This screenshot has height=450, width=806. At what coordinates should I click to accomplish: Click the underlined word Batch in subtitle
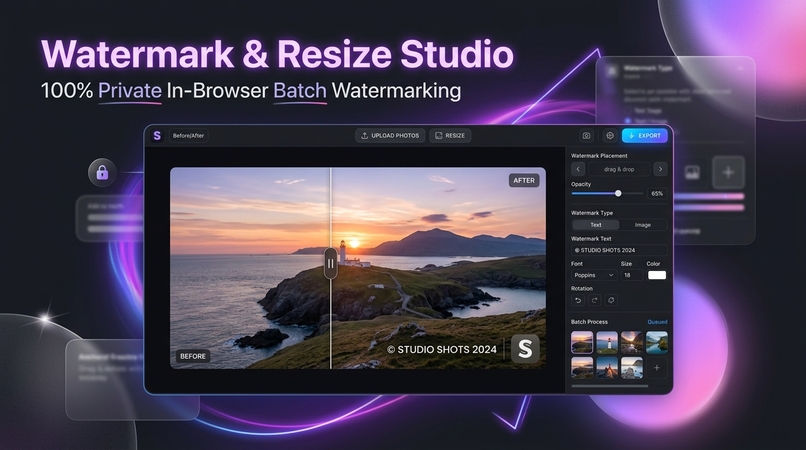click(300, 91)
